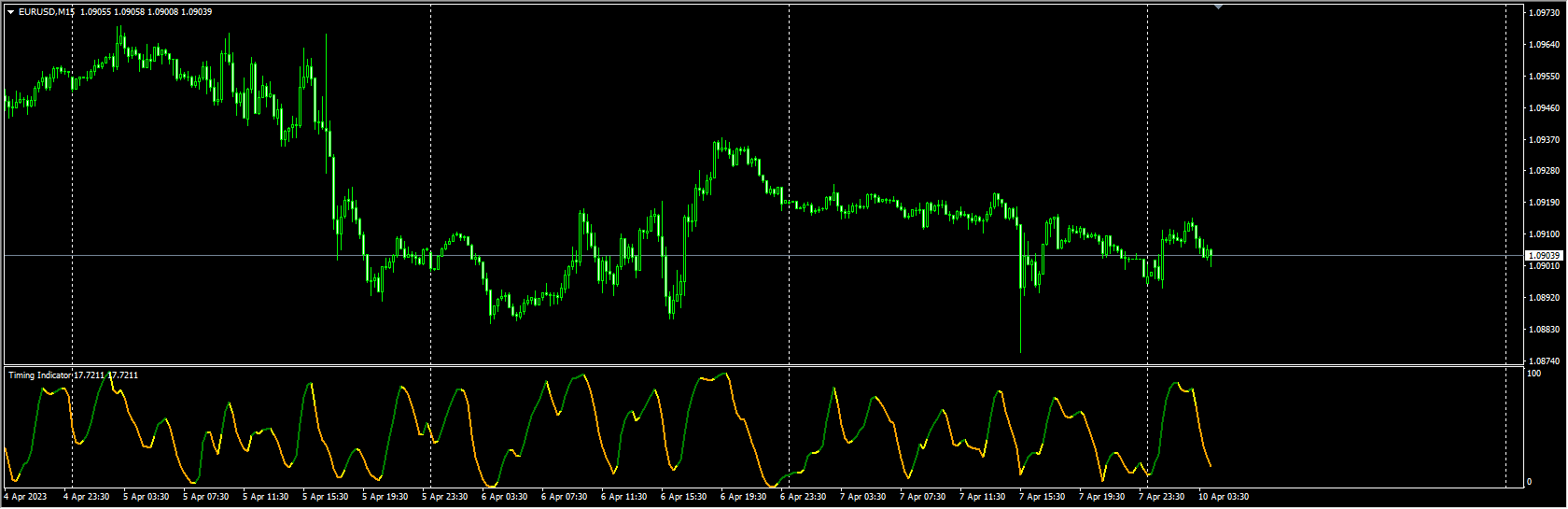Click the 5 Apr 19:30 time label
Image resolution: width=1568 pixels, height=509 pixels.
[x=385, y=497]
